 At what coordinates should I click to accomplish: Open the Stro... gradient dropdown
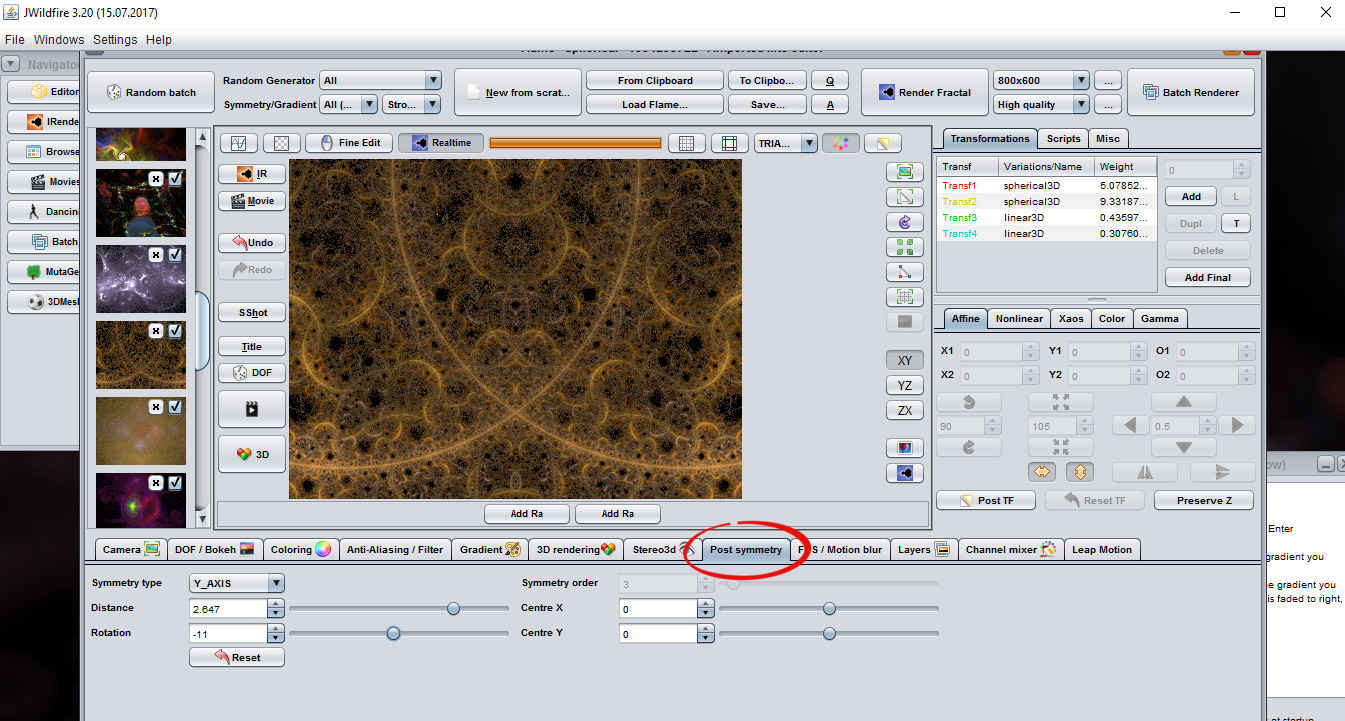(x=411, y=104)
